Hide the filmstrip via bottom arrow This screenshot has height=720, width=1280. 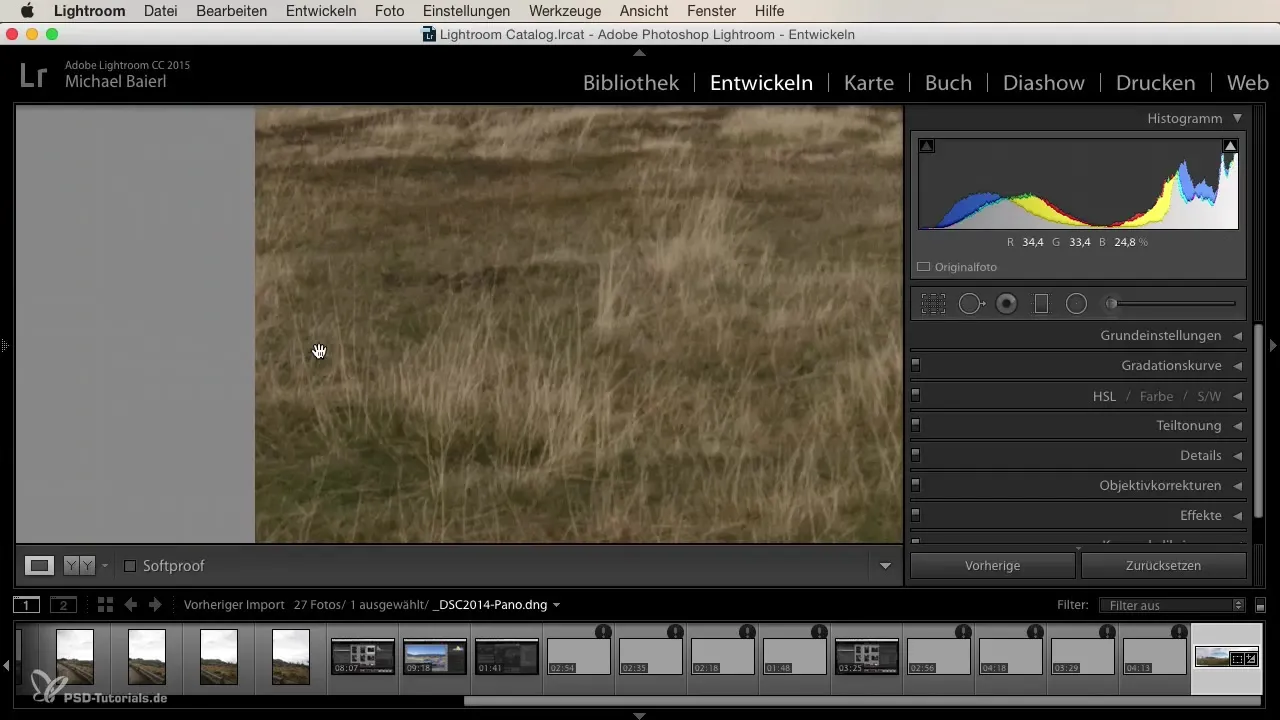[640, 715]
